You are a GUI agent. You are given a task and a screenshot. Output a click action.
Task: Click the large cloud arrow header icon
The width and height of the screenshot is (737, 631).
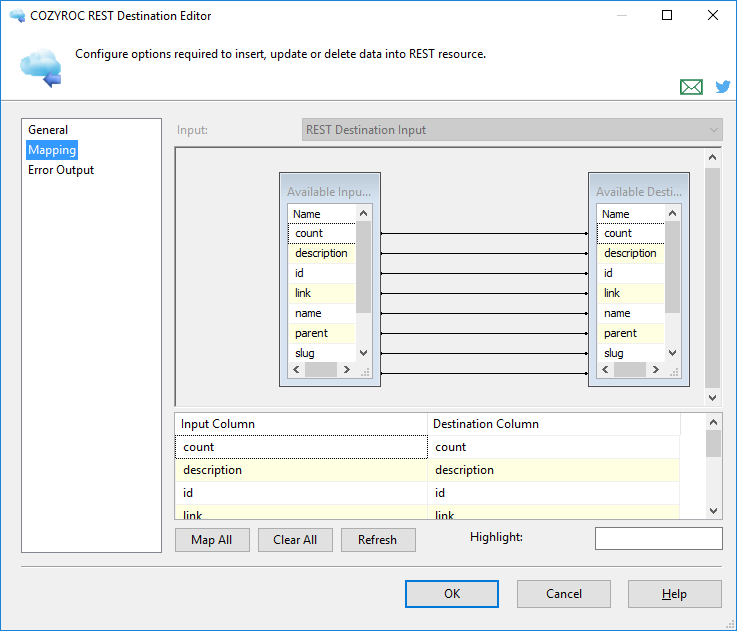coord(41,67)
